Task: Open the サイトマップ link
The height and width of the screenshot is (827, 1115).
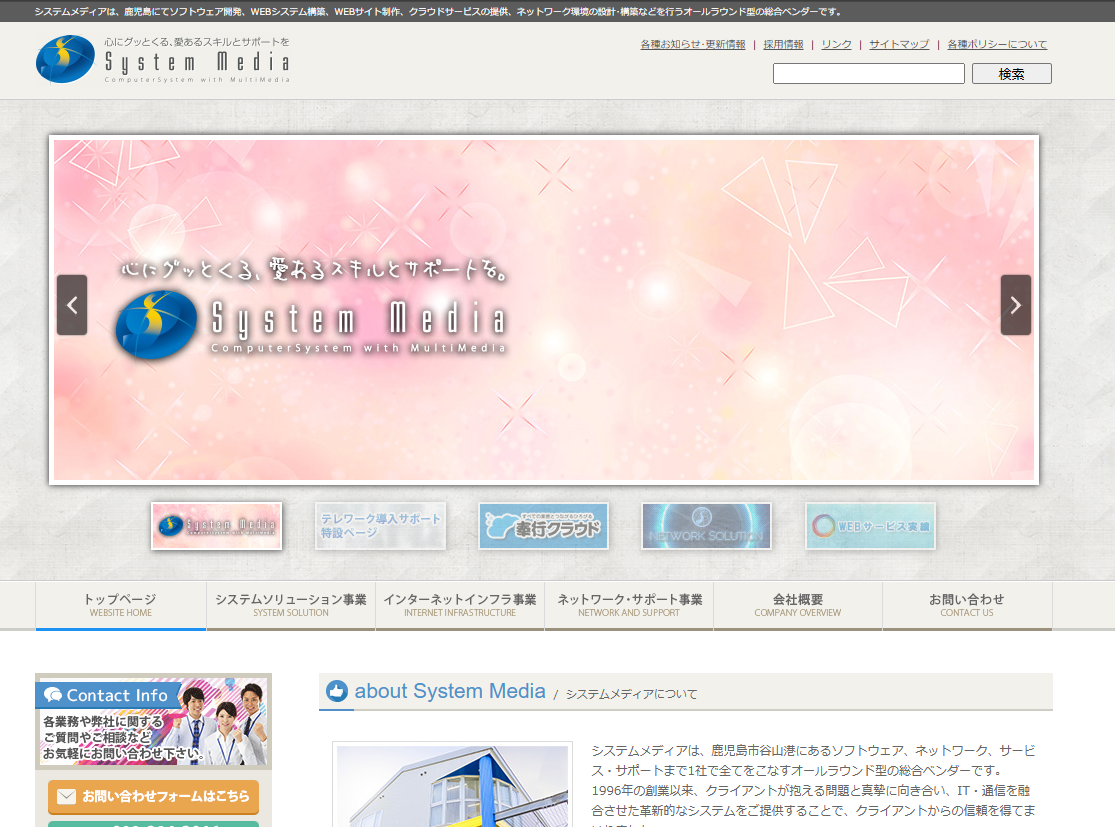Action: point(899,44)
